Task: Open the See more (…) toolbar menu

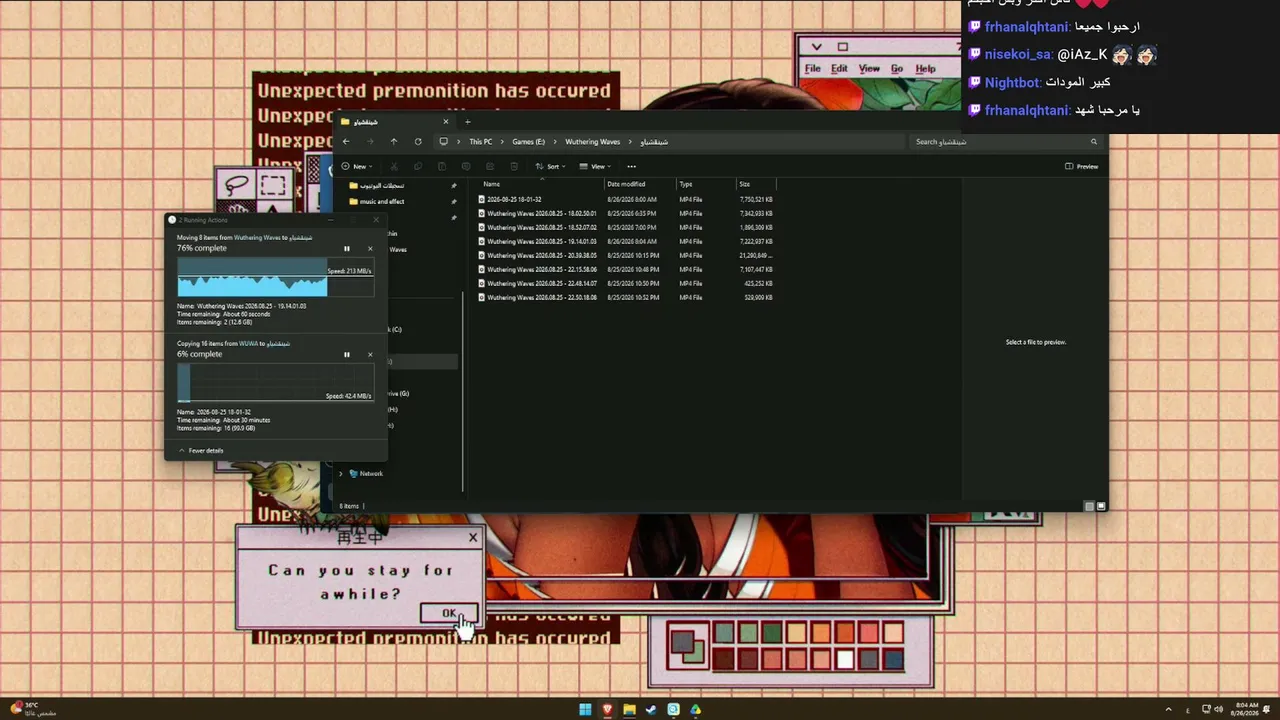Action: pos(631,167)
